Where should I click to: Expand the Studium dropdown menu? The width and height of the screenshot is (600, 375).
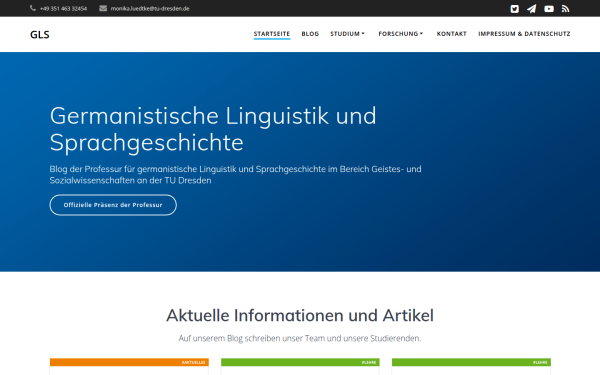(x=347, y=34)
